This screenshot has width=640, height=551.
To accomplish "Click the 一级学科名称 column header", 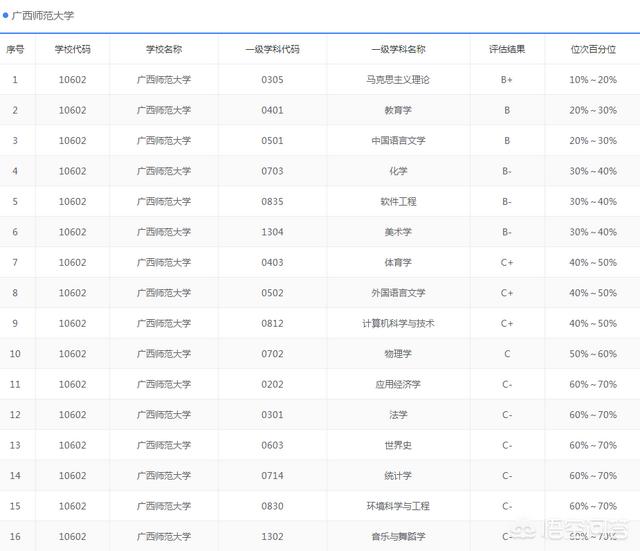I will coord(398,49).
